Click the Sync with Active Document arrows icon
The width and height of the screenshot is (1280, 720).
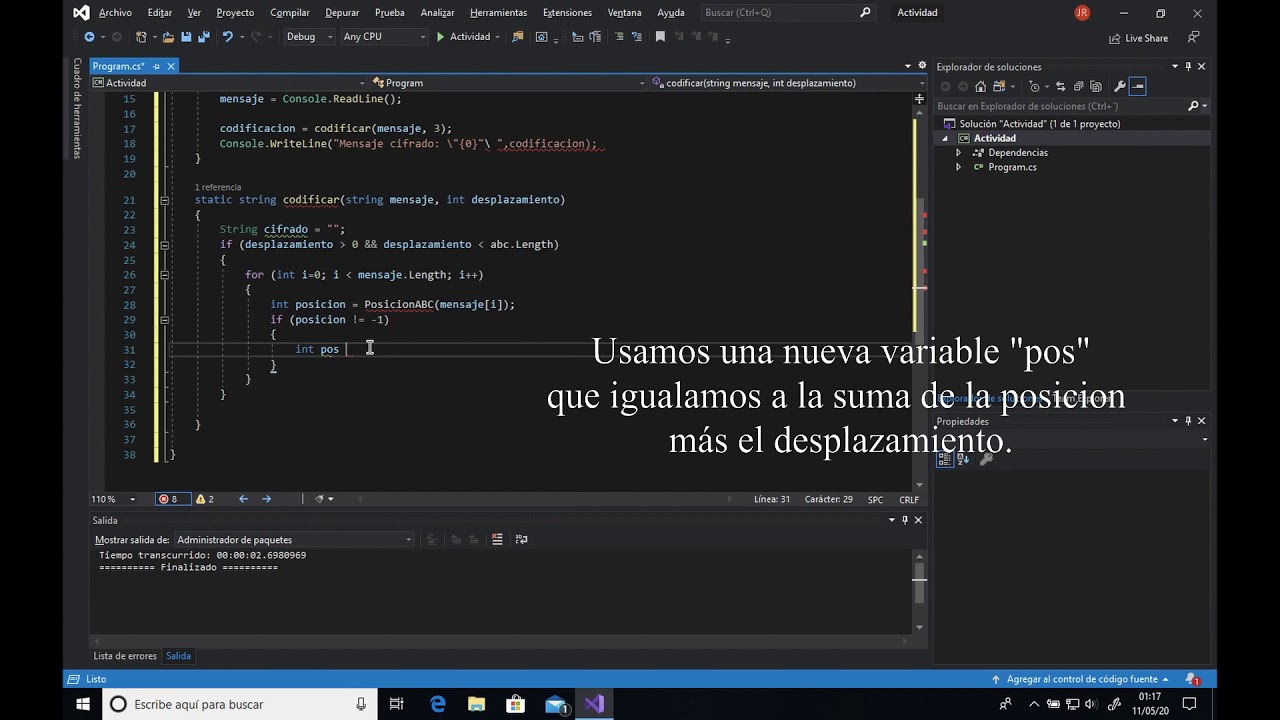click(1060, 86)
